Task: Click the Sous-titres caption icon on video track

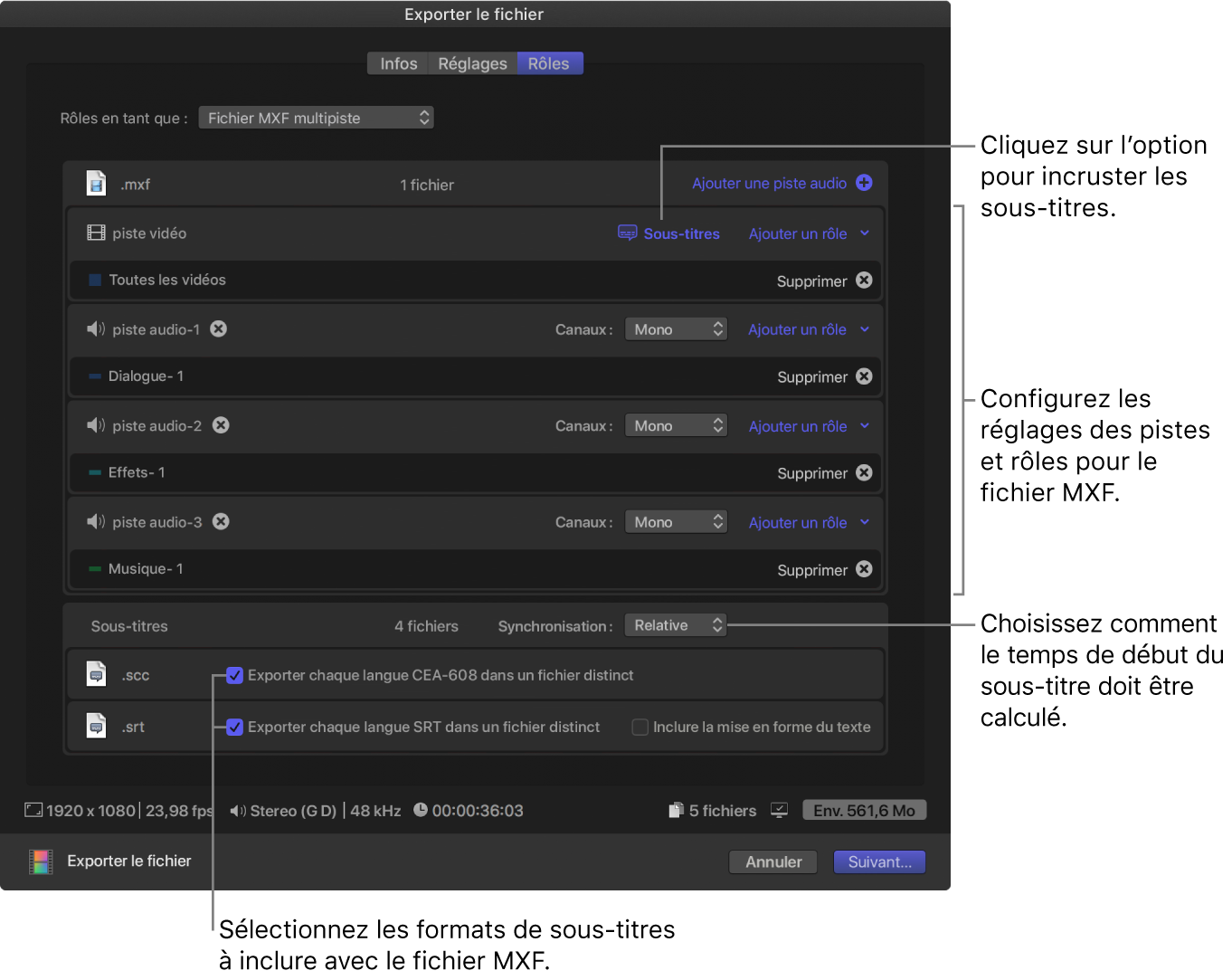Action: (x=627, y=233)
